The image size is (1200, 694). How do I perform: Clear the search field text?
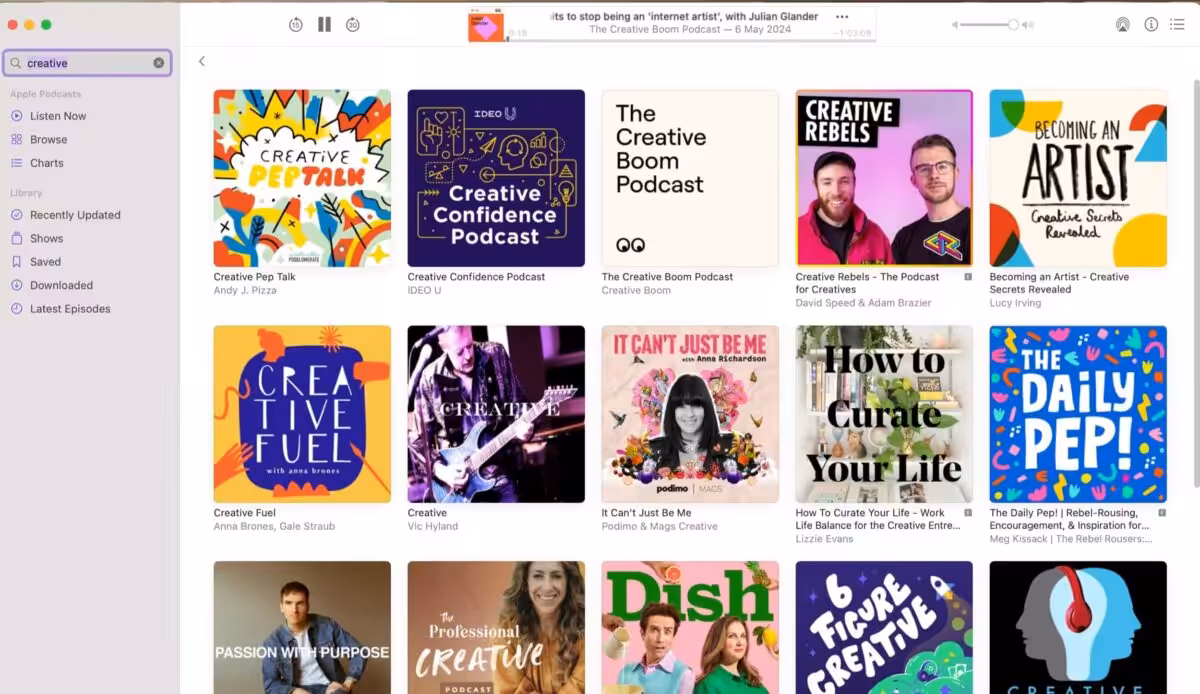click(158, 63)
